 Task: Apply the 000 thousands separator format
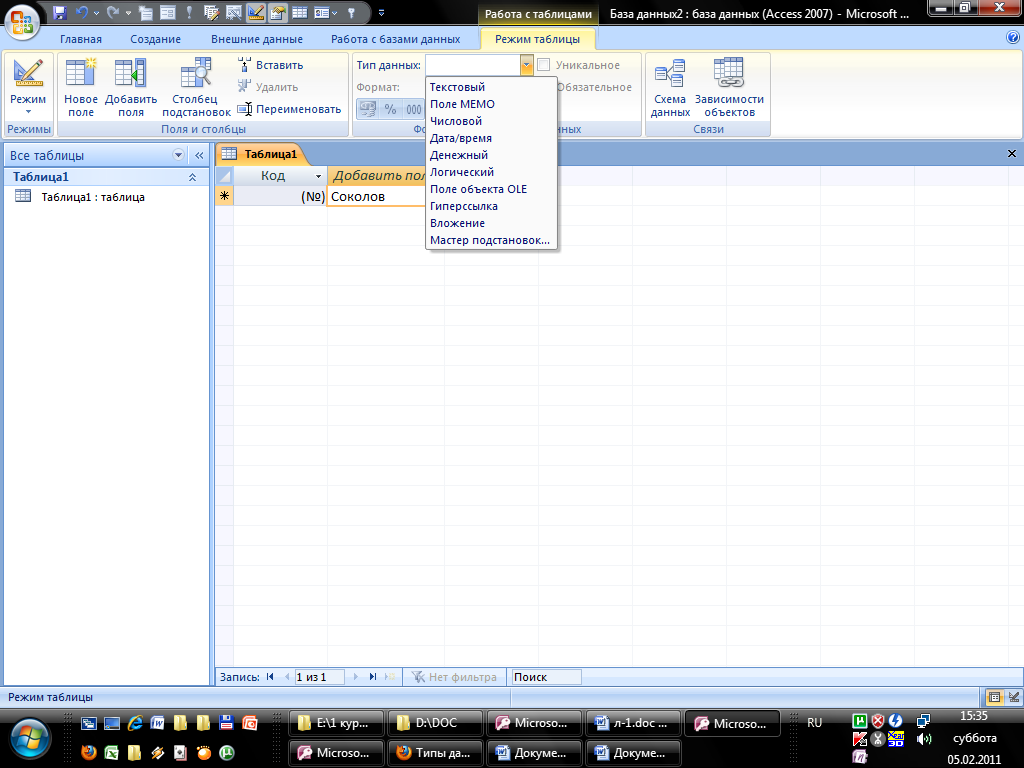click(413, 109)
